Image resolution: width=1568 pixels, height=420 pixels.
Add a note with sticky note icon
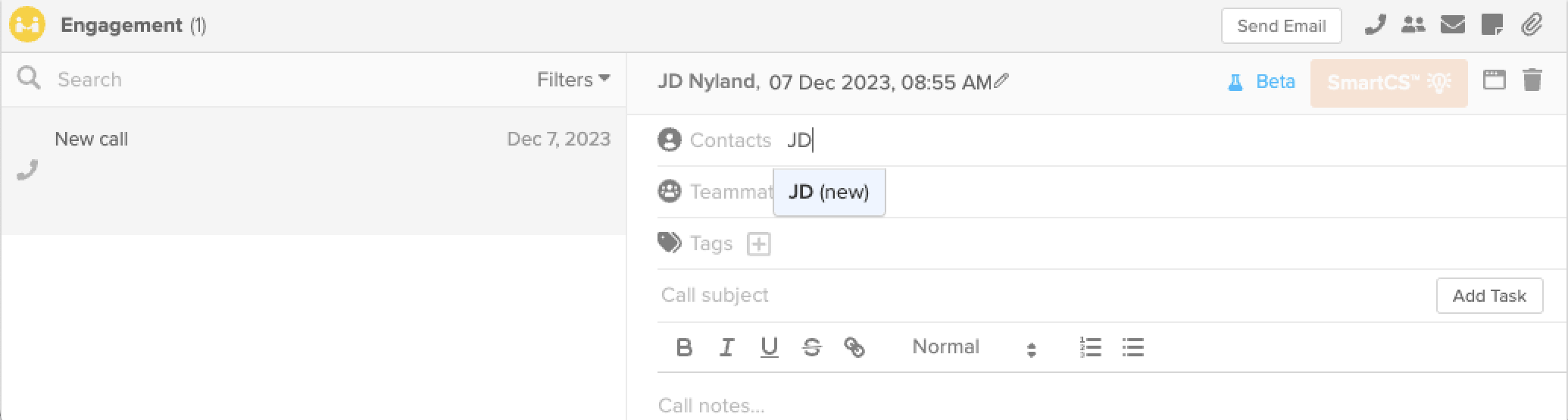pyautogui.click(x=1491, y=25)
